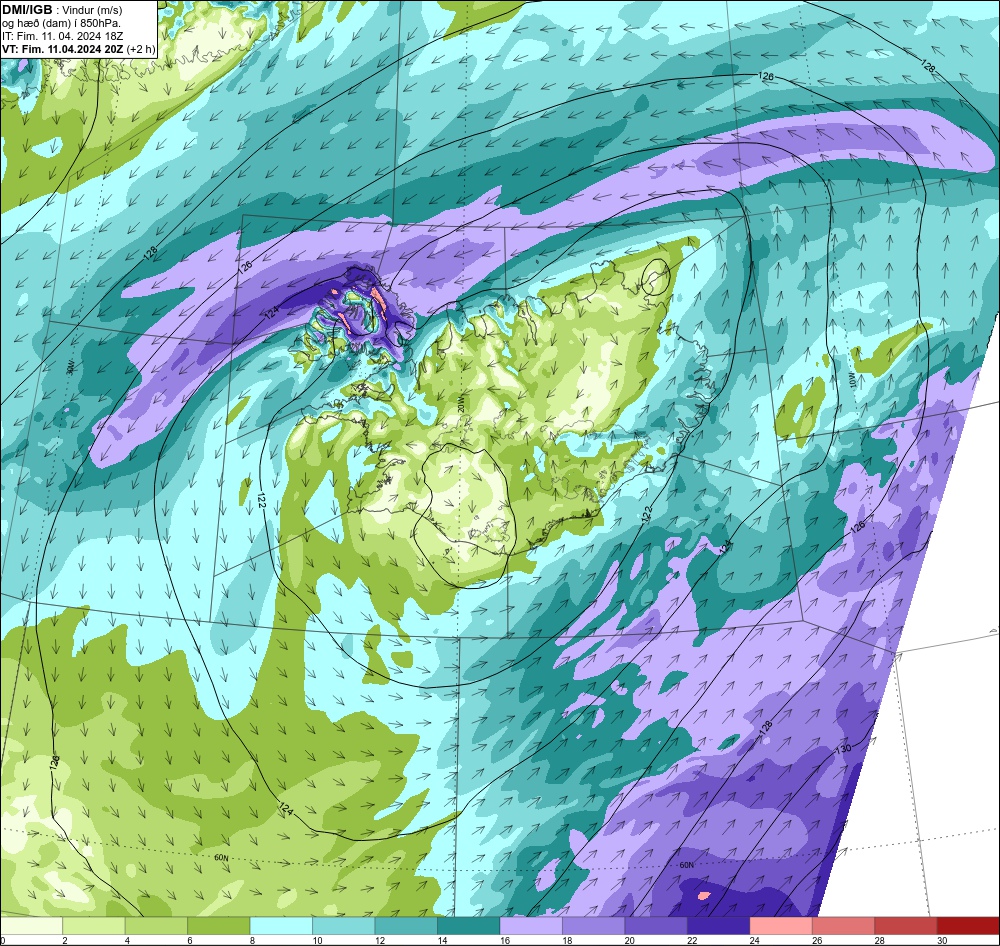Click the 16–18 m/s lavender legend swatch
1000x946 pixels.
coord(531,926)
